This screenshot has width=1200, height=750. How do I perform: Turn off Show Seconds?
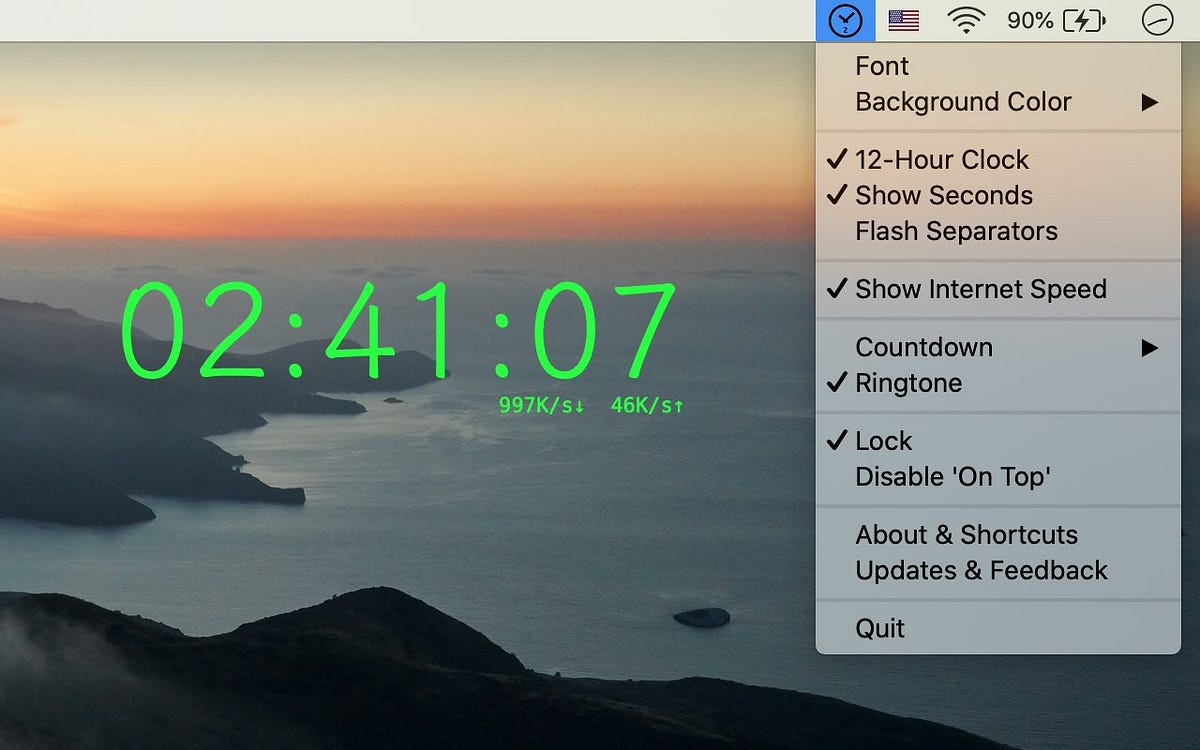coord(943,195)
